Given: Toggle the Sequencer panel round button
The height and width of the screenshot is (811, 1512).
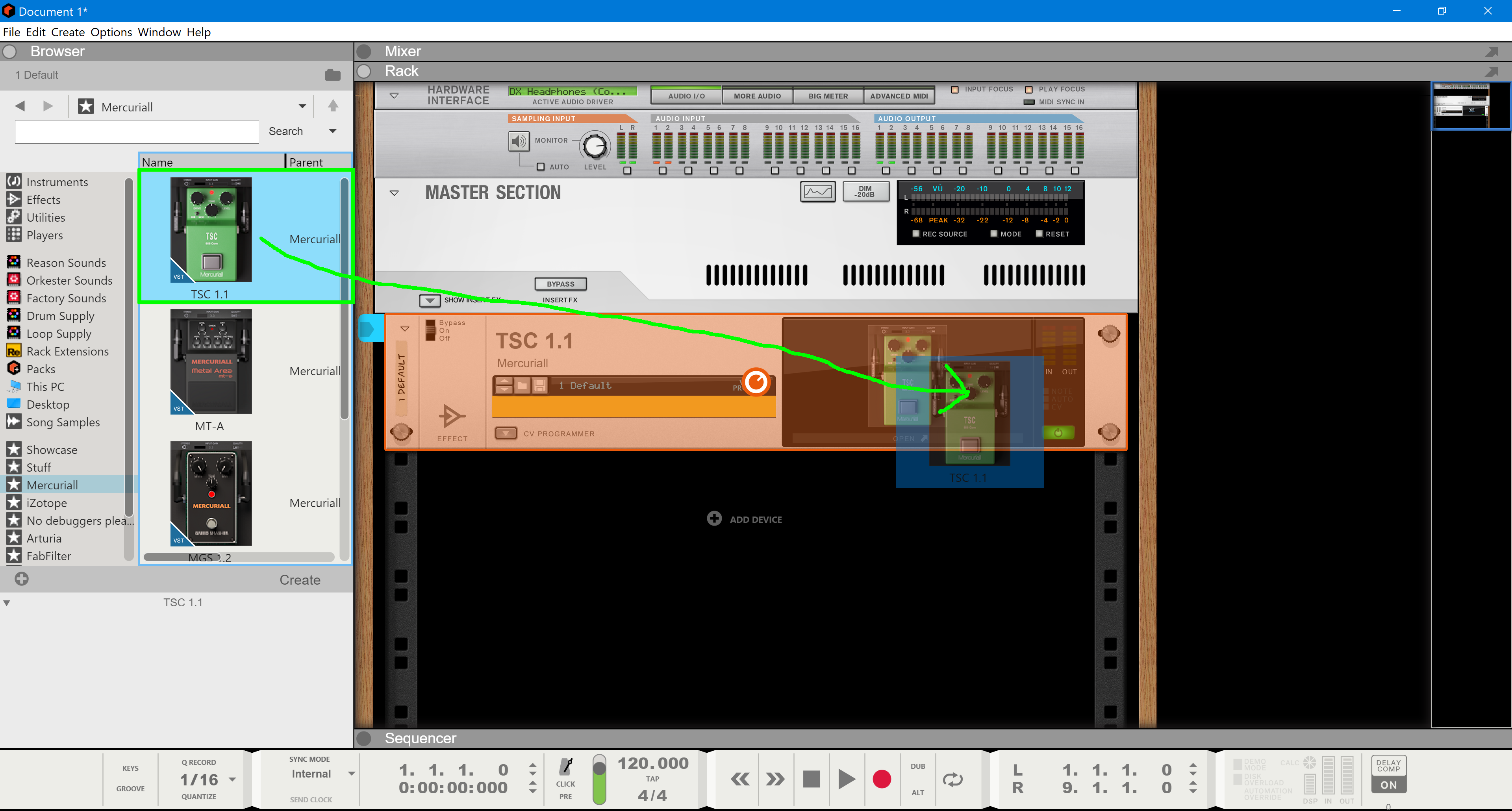Looking at the screenshot, I should point(364,738).
